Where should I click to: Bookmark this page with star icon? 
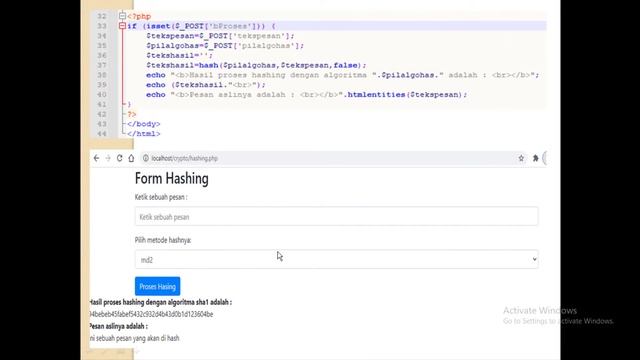(x=521, y=158)
